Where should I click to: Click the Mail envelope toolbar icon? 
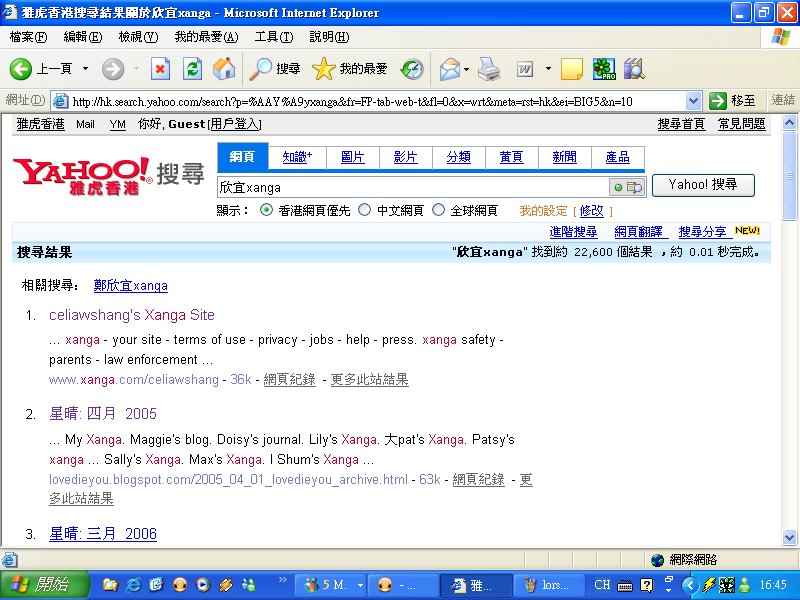pyautogui.click(x=449, y=68)
